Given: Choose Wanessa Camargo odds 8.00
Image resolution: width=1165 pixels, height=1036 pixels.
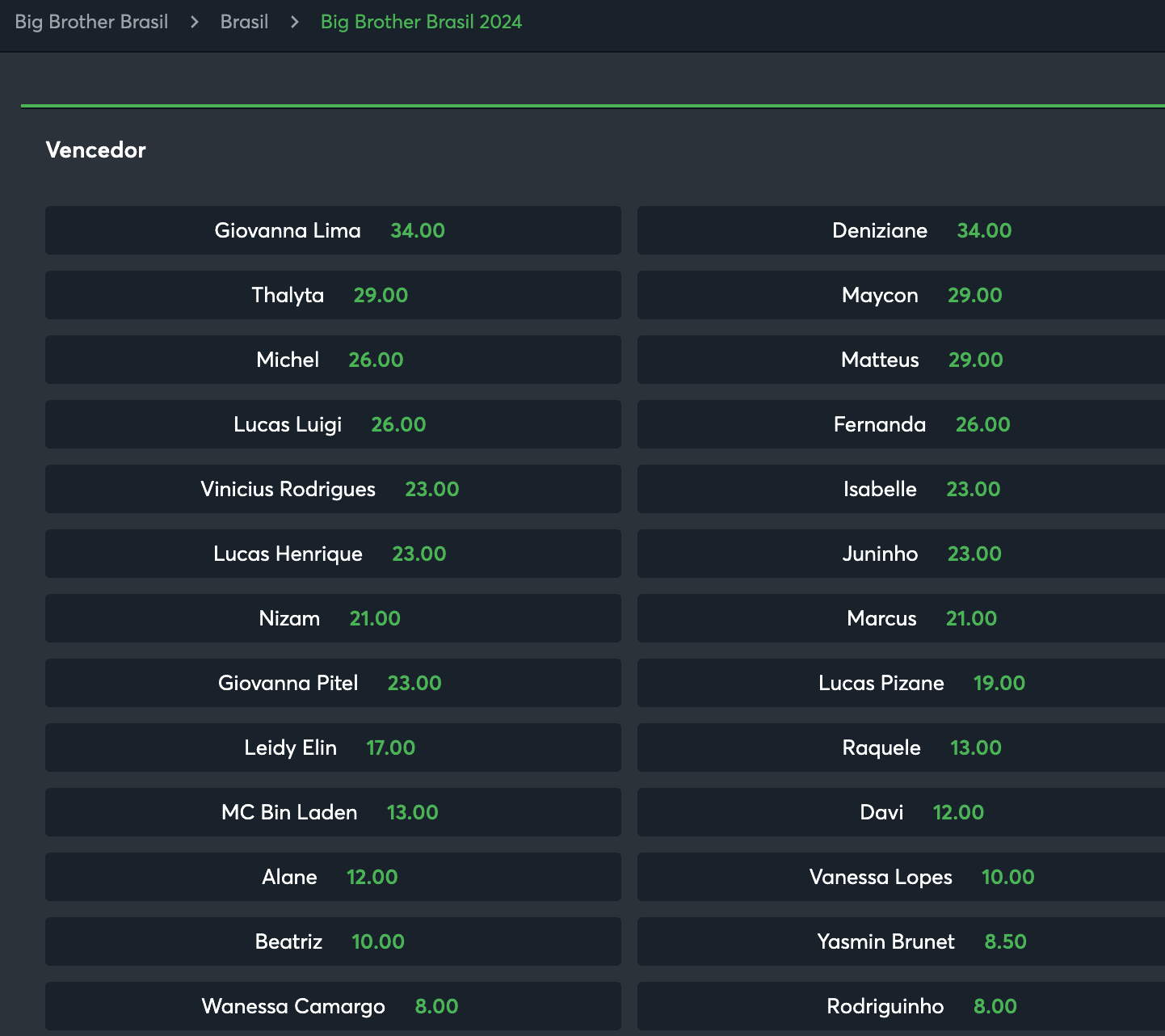Looking at the screenshot, I should [x=333, y=1006].
